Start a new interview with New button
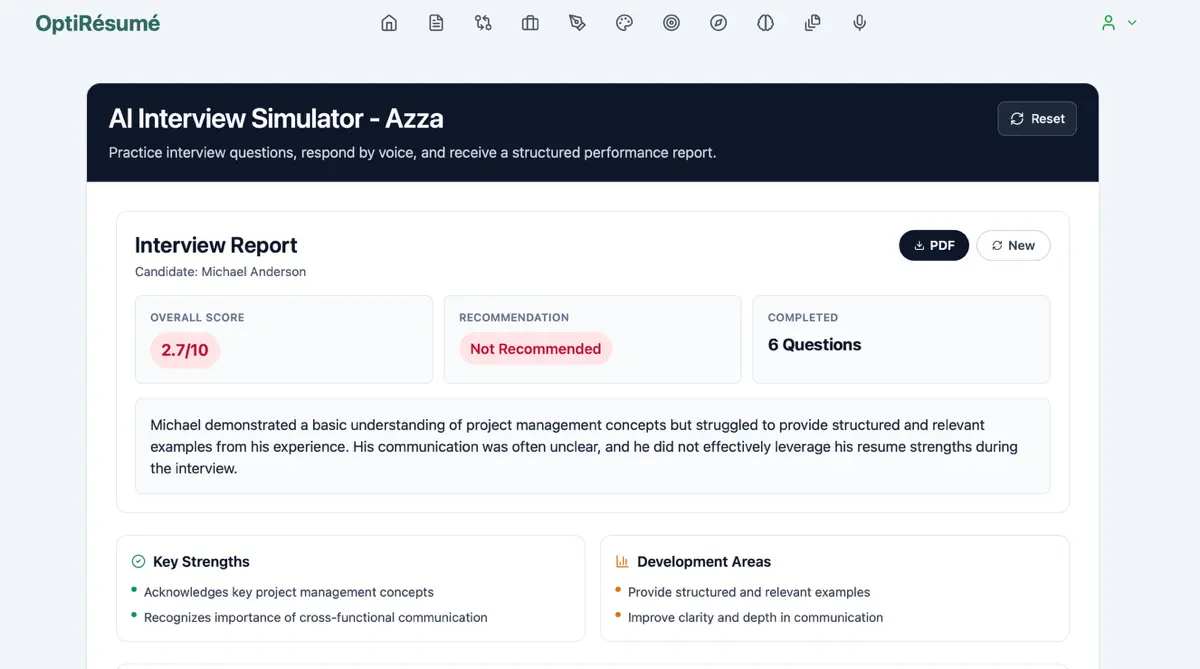The image size is (1200, 669). pos(1012,246)
